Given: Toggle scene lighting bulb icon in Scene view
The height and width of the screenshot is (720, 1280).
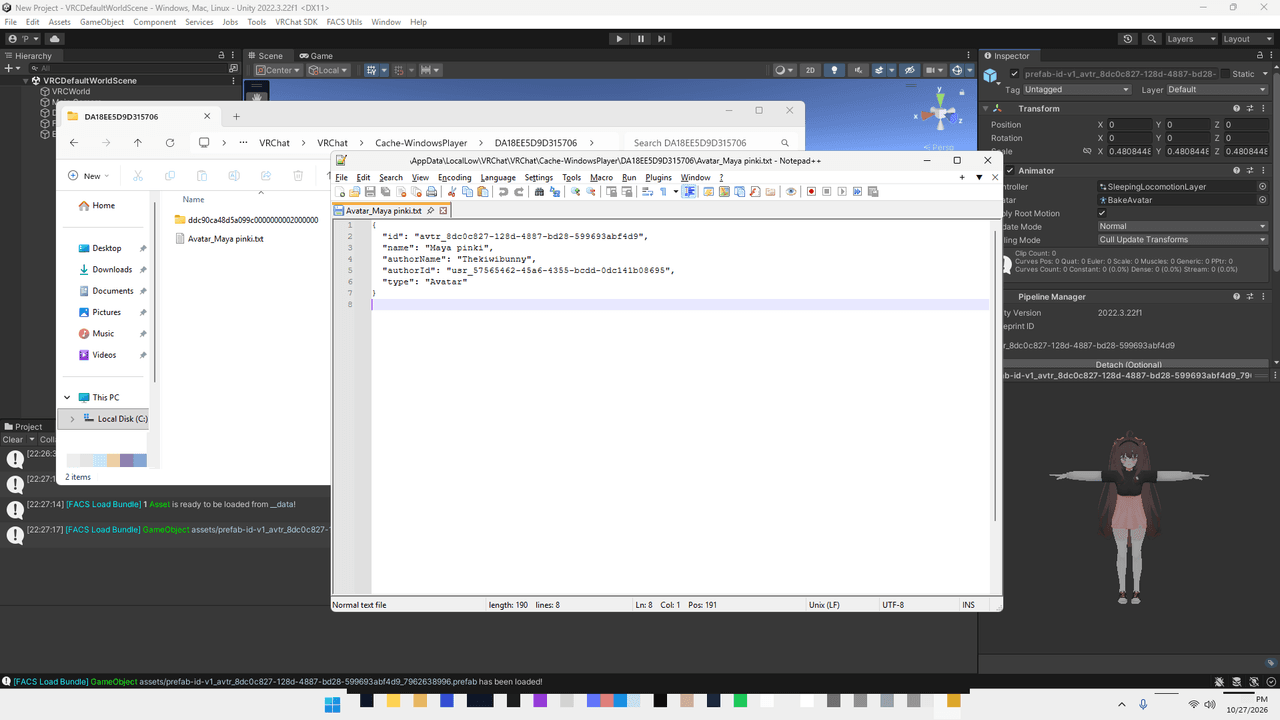Looking at the screenshot, I should tap(834, 70).
